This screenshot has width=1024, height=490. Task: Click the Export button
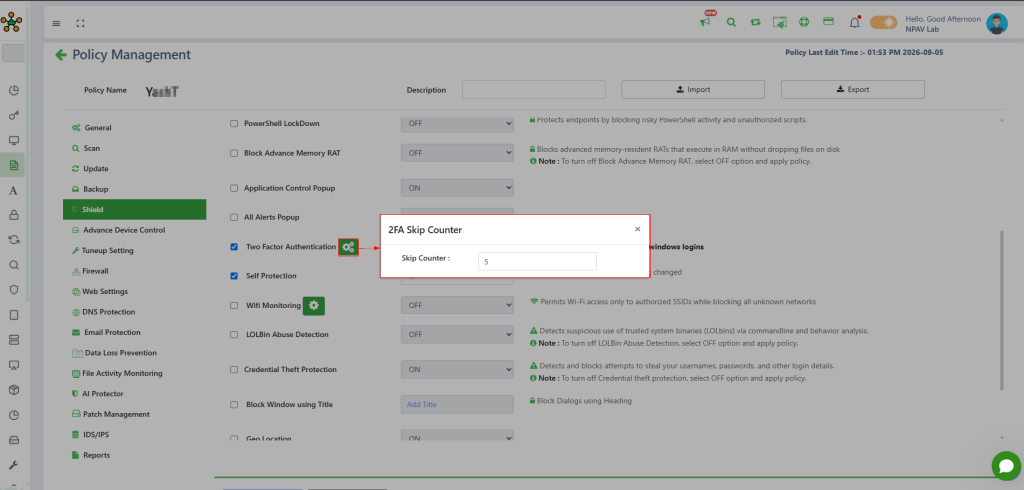pos(853,90)
